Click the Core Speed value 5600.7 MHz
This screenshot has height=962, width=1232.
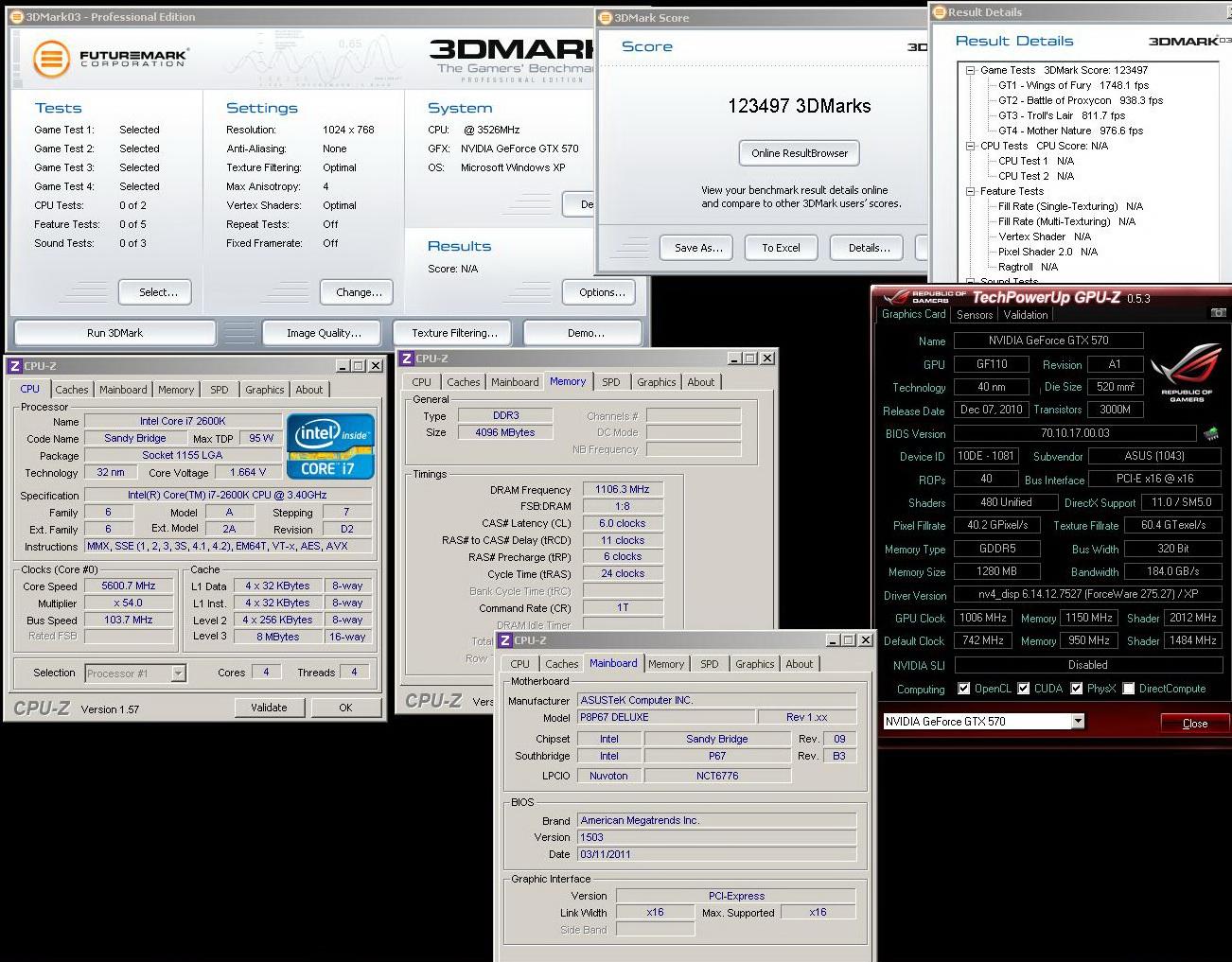point(130,586)
